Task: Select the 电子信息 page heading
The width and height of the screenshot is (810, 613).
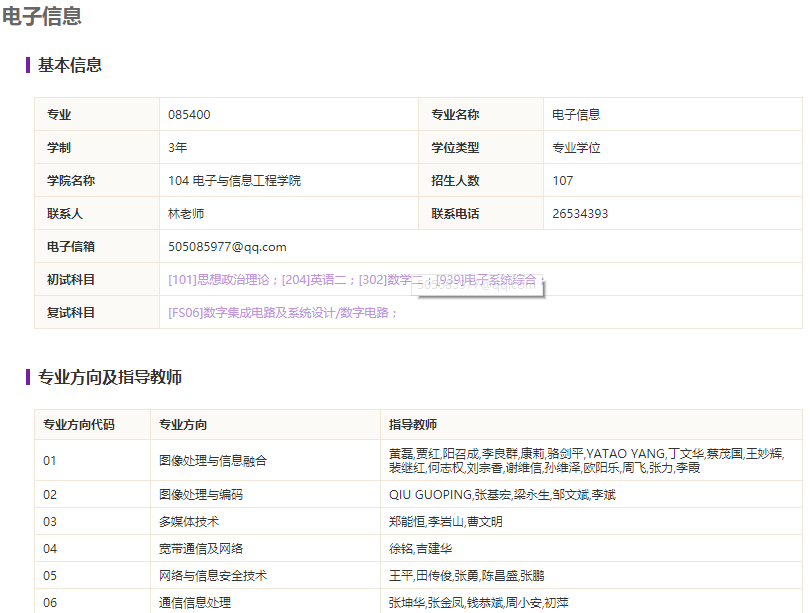Action: tap(42, 16)
